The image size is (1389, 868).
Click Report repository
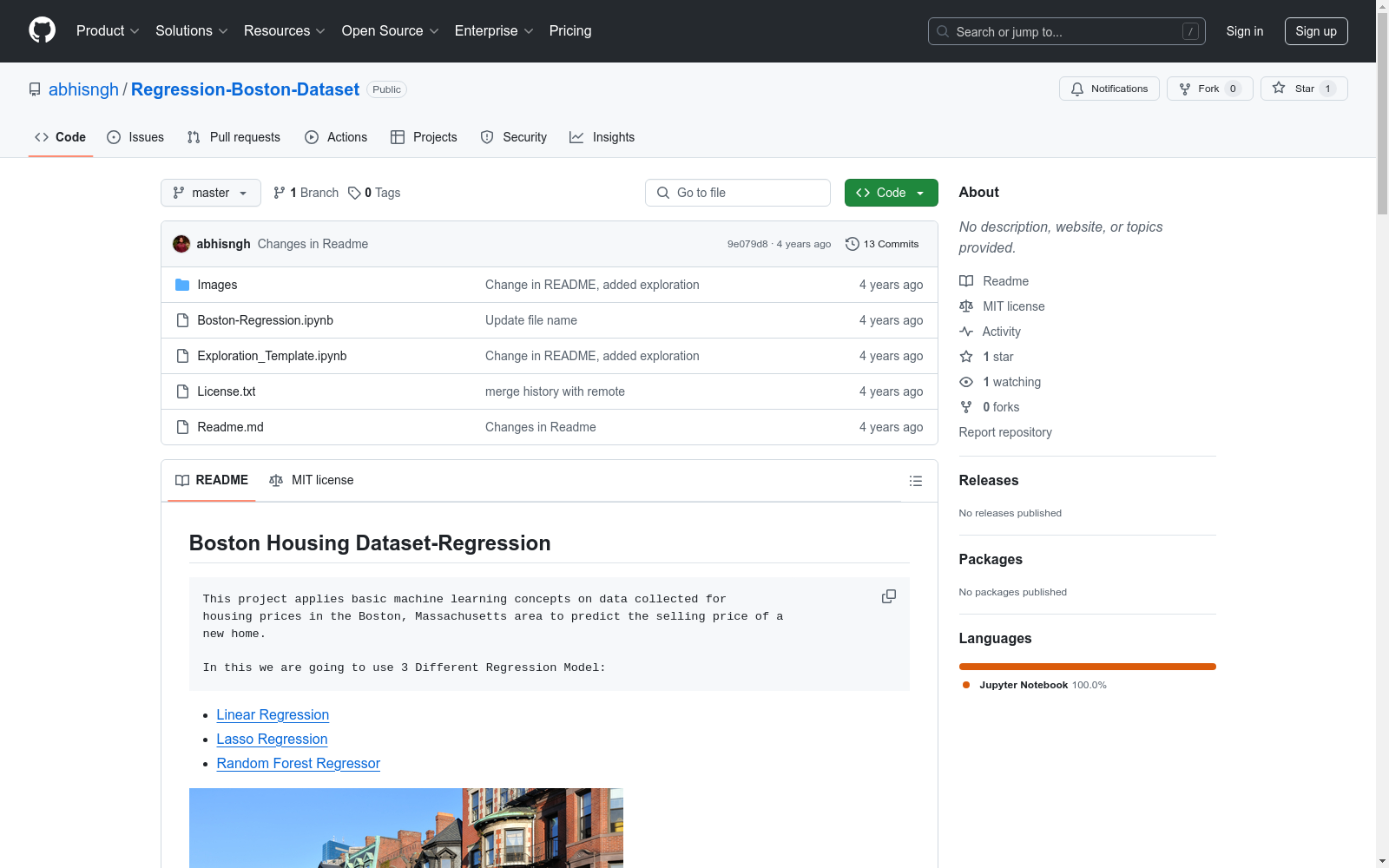coord(1005,432)
